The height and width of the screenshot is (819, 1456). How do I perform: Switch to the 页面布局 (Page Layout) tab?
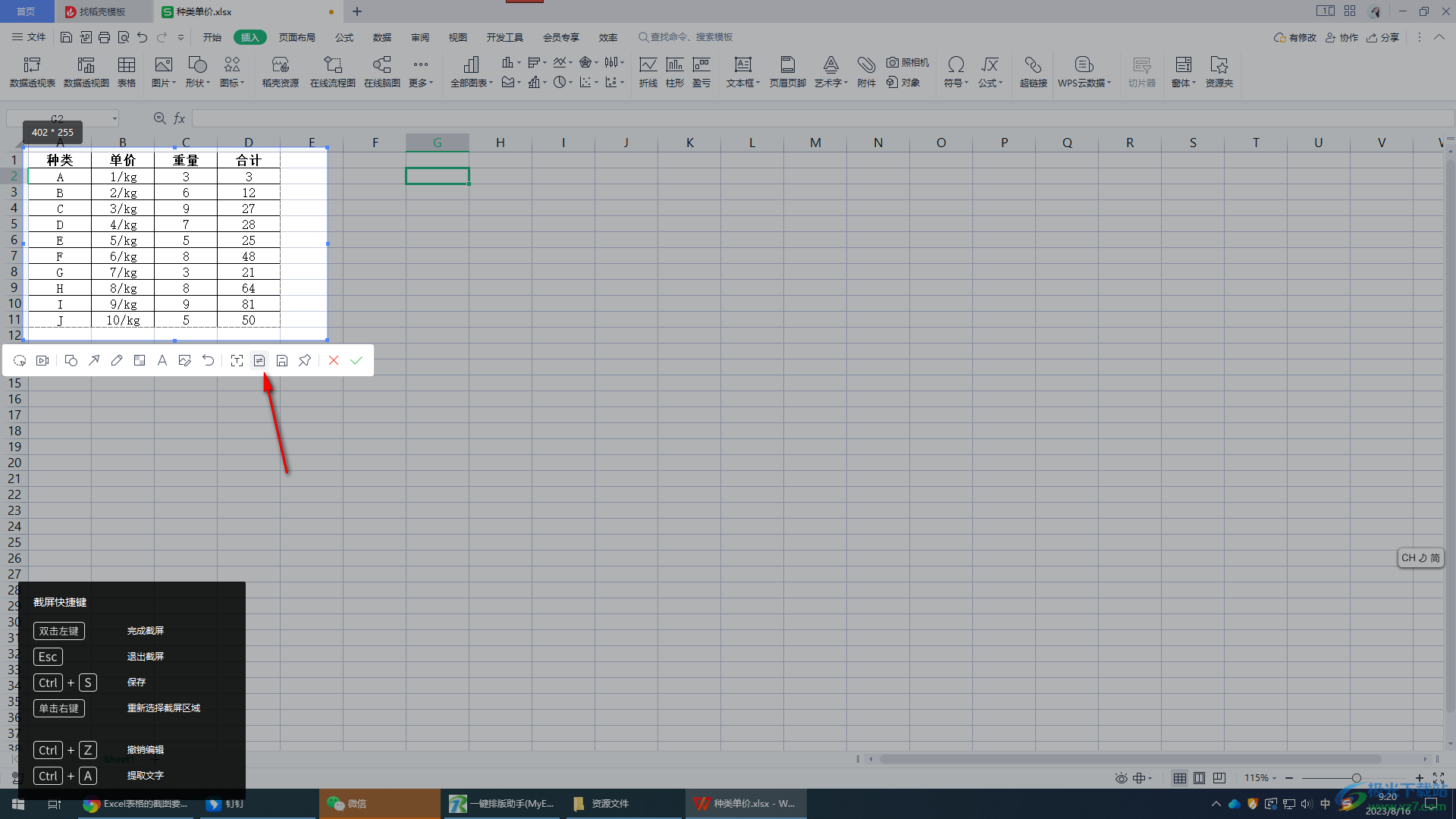point(297,37)
